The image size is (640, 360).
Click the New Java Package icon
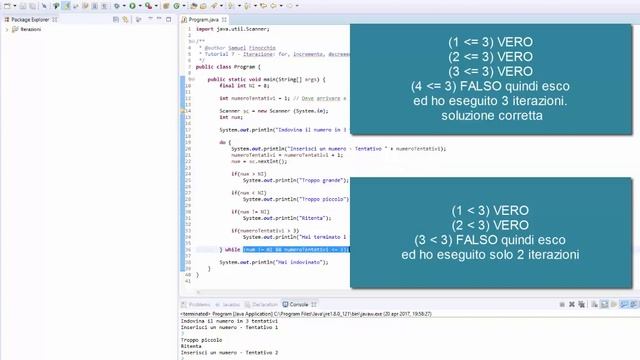tap(166, 6)
